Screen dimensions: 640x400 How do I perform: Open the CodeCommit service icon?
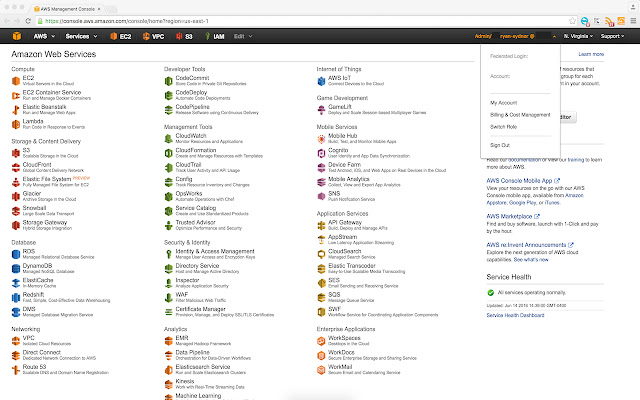[169, 81]
